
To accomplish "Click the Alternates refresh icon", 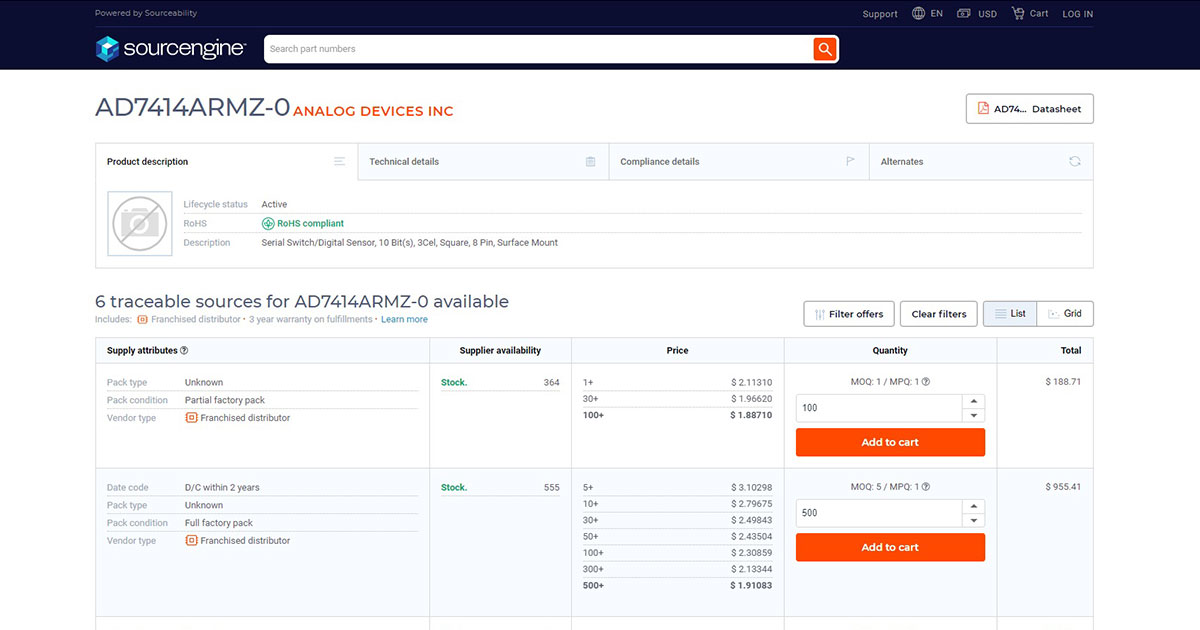I will coord(1075,161).
